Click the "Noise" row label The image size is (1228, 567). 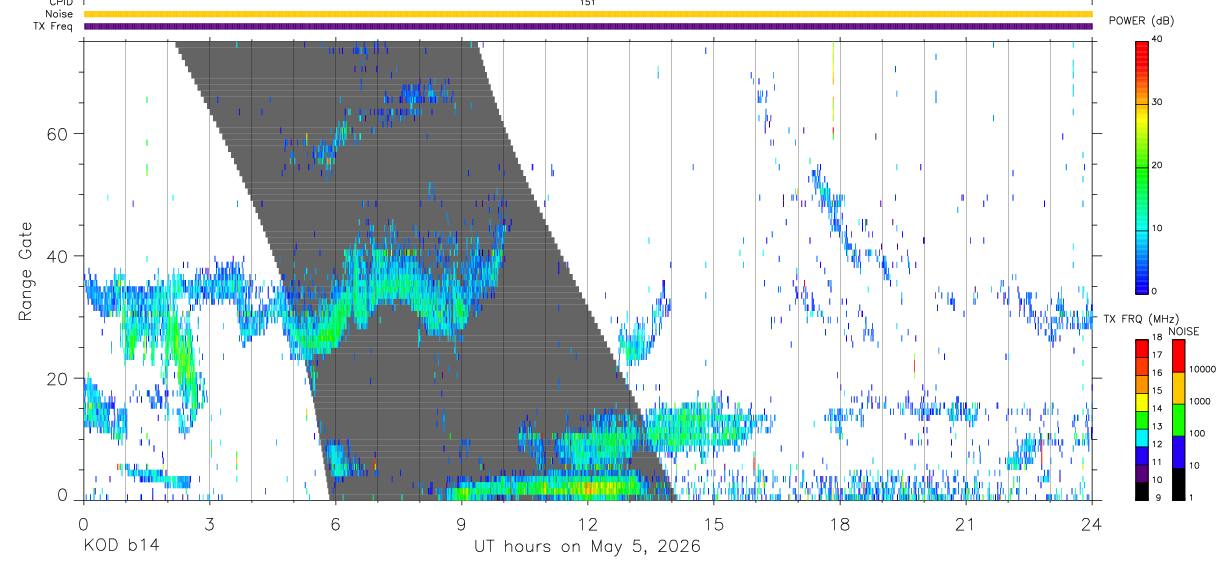[59, 14]
